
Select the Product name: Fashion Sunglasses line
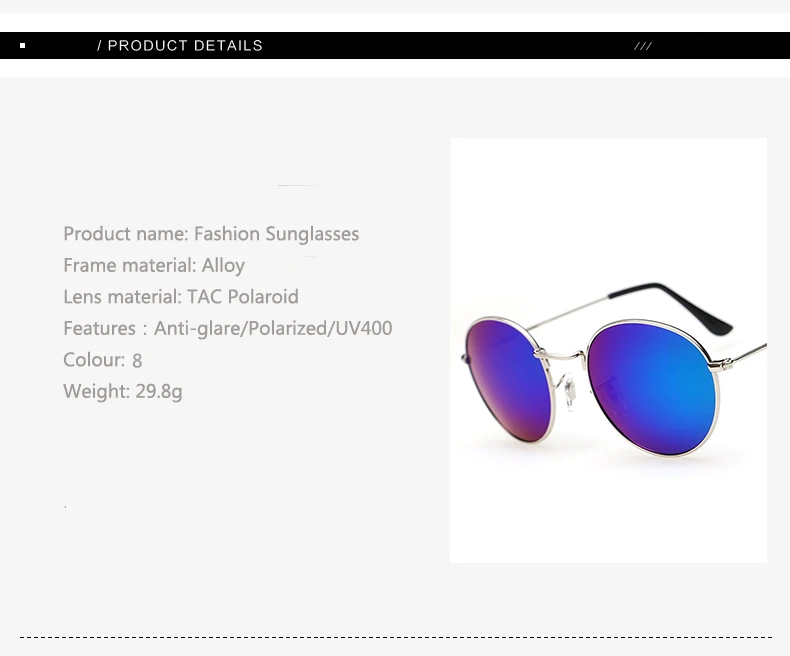(211, 234)
